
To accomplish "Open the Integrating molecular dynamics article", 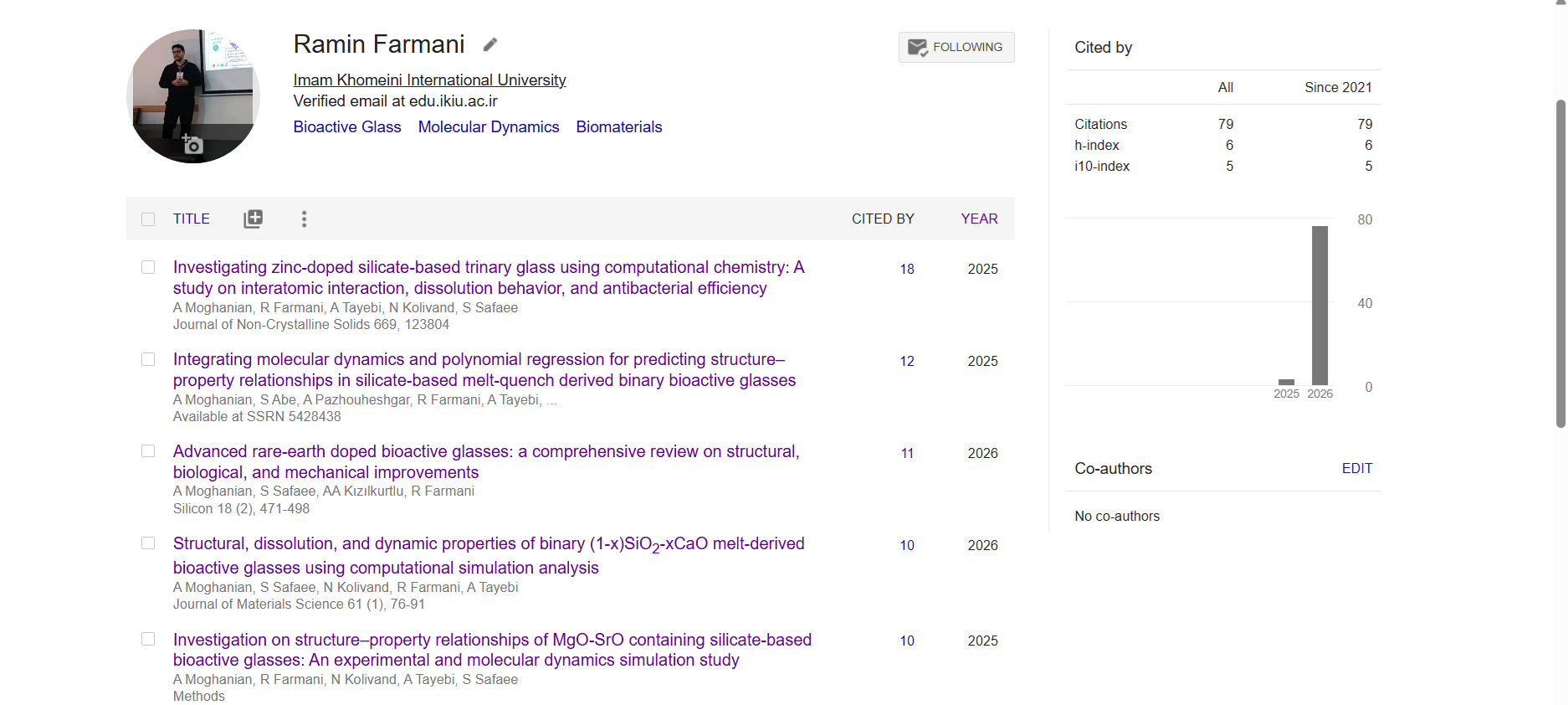I will (484, 369).
